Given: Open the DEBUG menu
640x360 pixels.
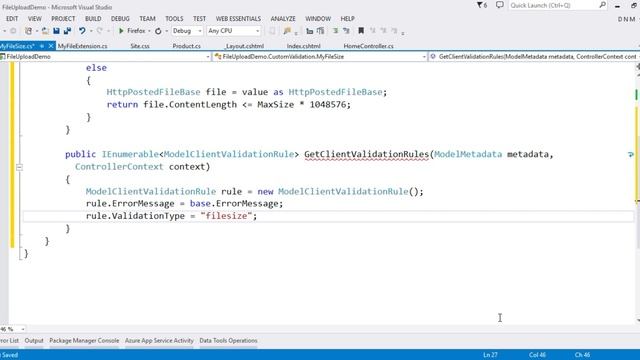Looking at the screenshot, I should 120,19.
